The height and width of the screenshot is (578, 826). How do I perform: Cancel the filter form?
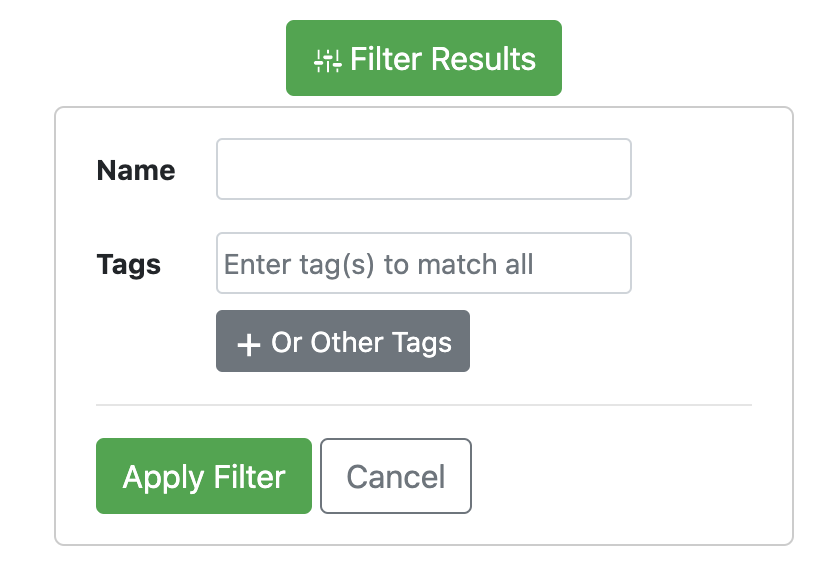(396, 476)
